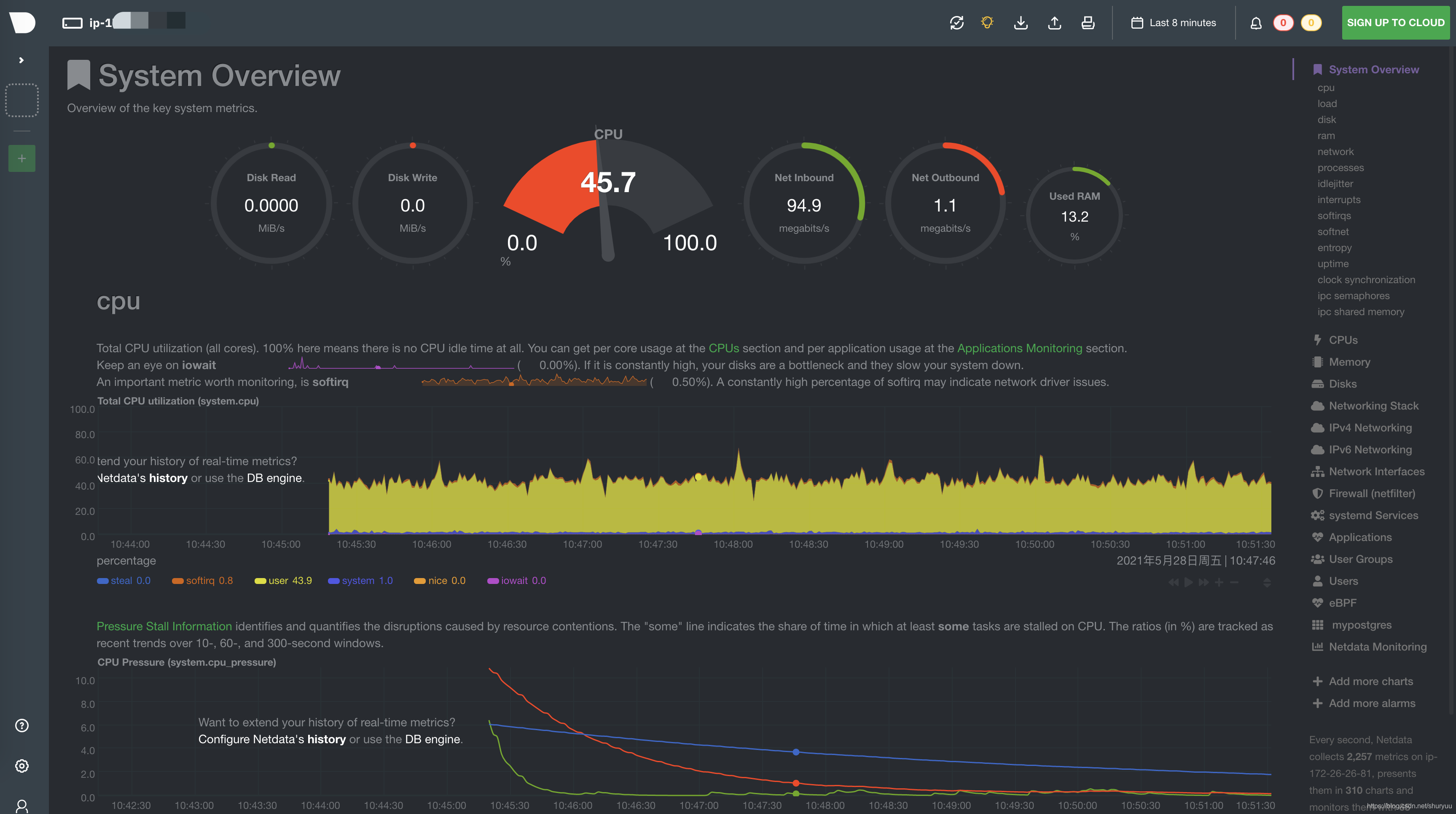Click the add space plus button
Image resolution: width=1456 pixels, height=814 pixels.
(x=21, y=159)
